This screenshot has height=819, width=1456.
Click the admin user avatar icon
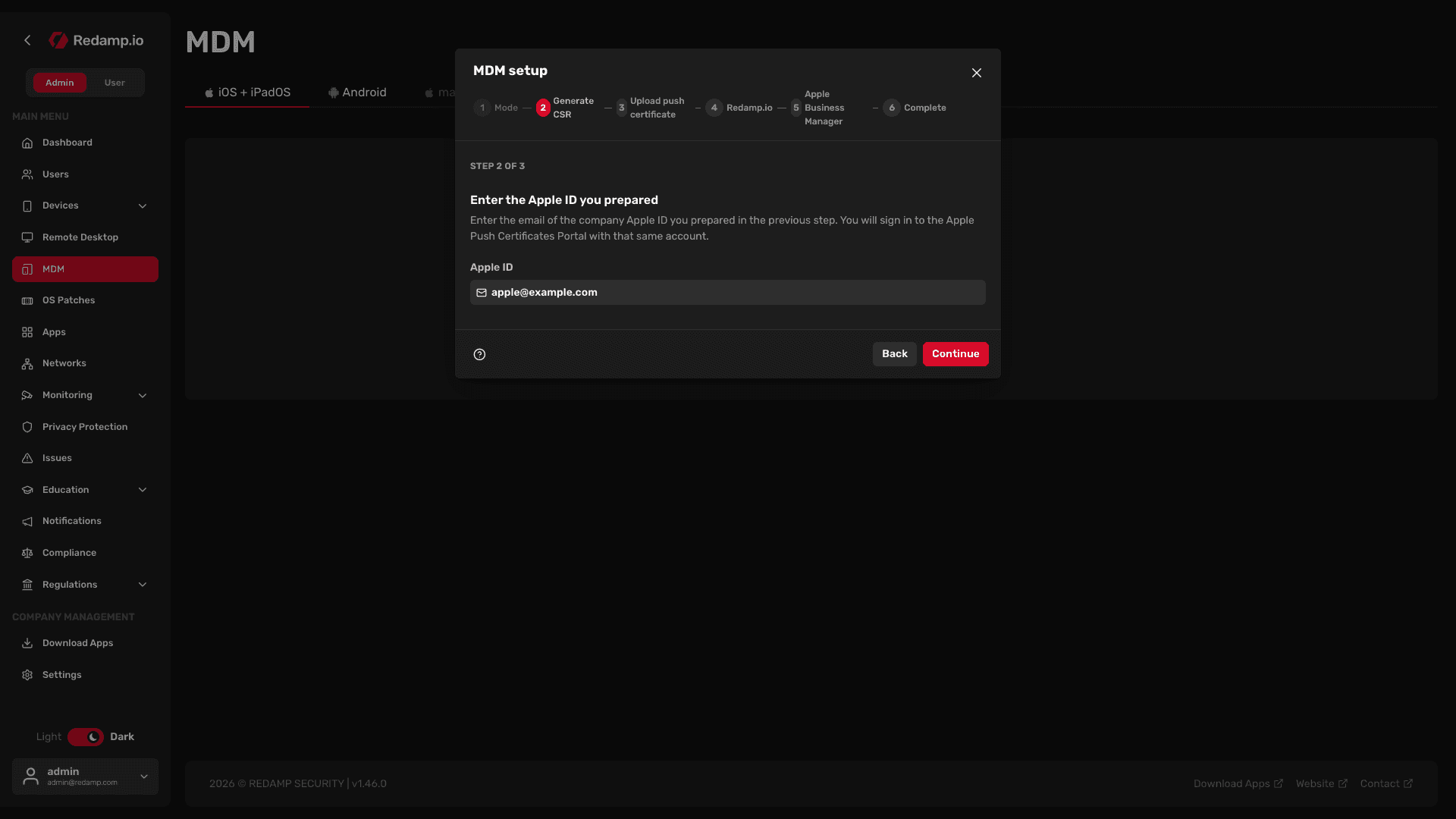tap(31, 777)
